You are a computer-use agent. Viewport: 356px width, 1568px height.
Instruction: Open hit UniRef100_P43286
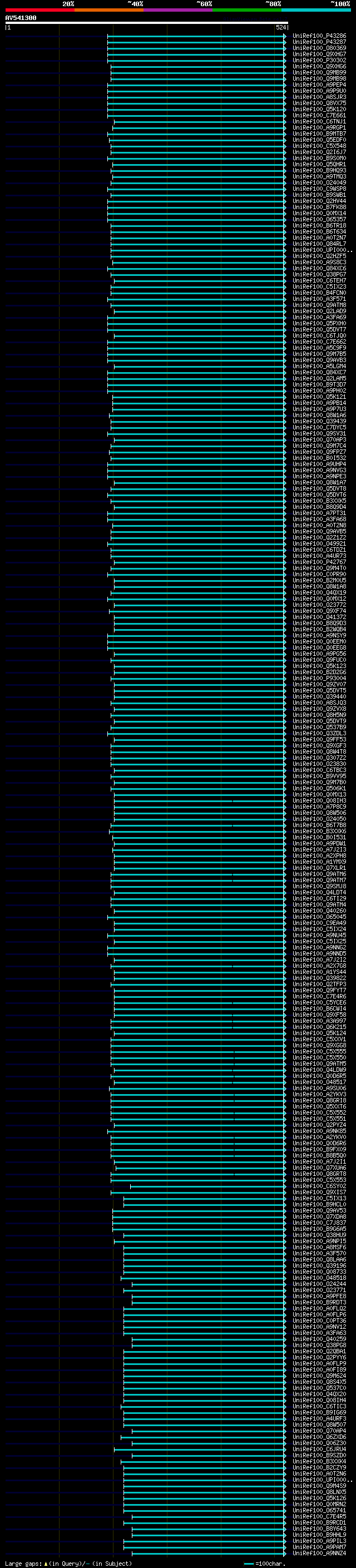319,36
